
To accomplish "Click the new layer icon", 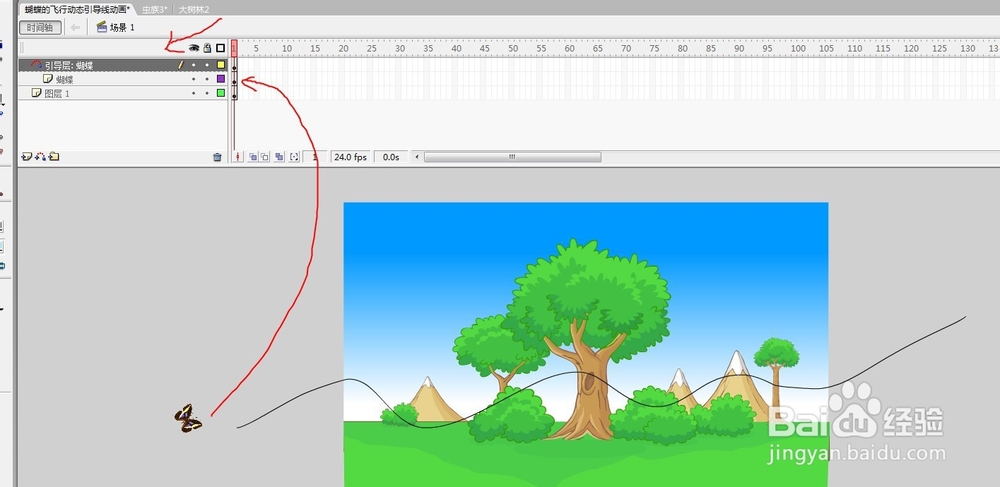I will (x=27, y=156).
